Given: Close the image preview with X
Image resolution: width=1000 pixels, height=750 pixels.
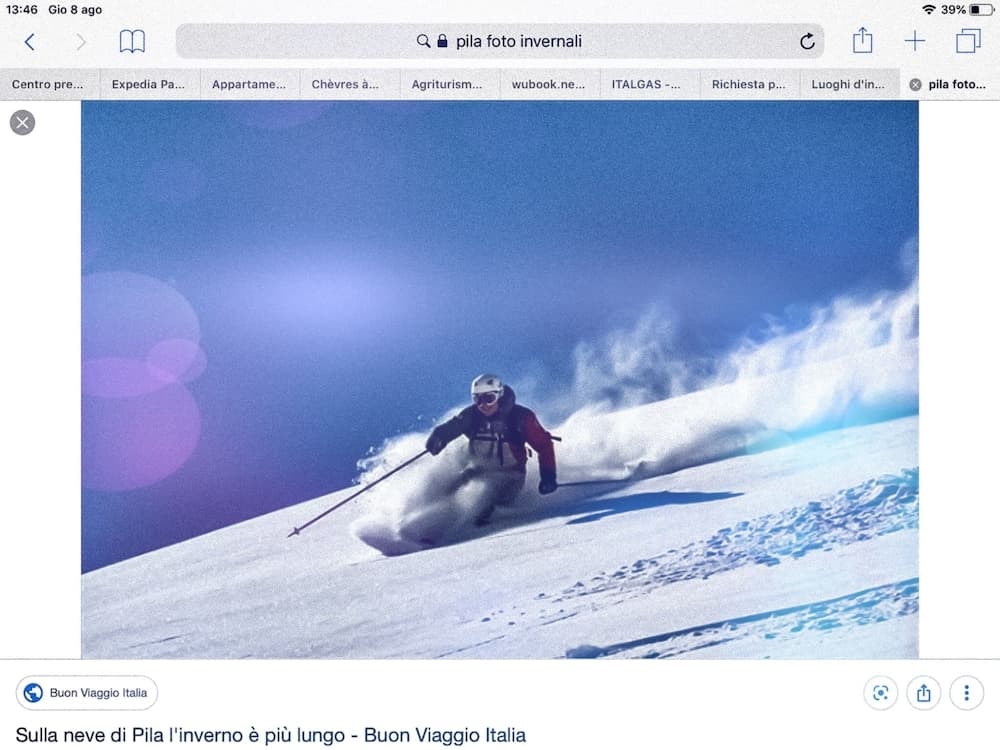Looking at the screenshot, I should tap(22, 122).
